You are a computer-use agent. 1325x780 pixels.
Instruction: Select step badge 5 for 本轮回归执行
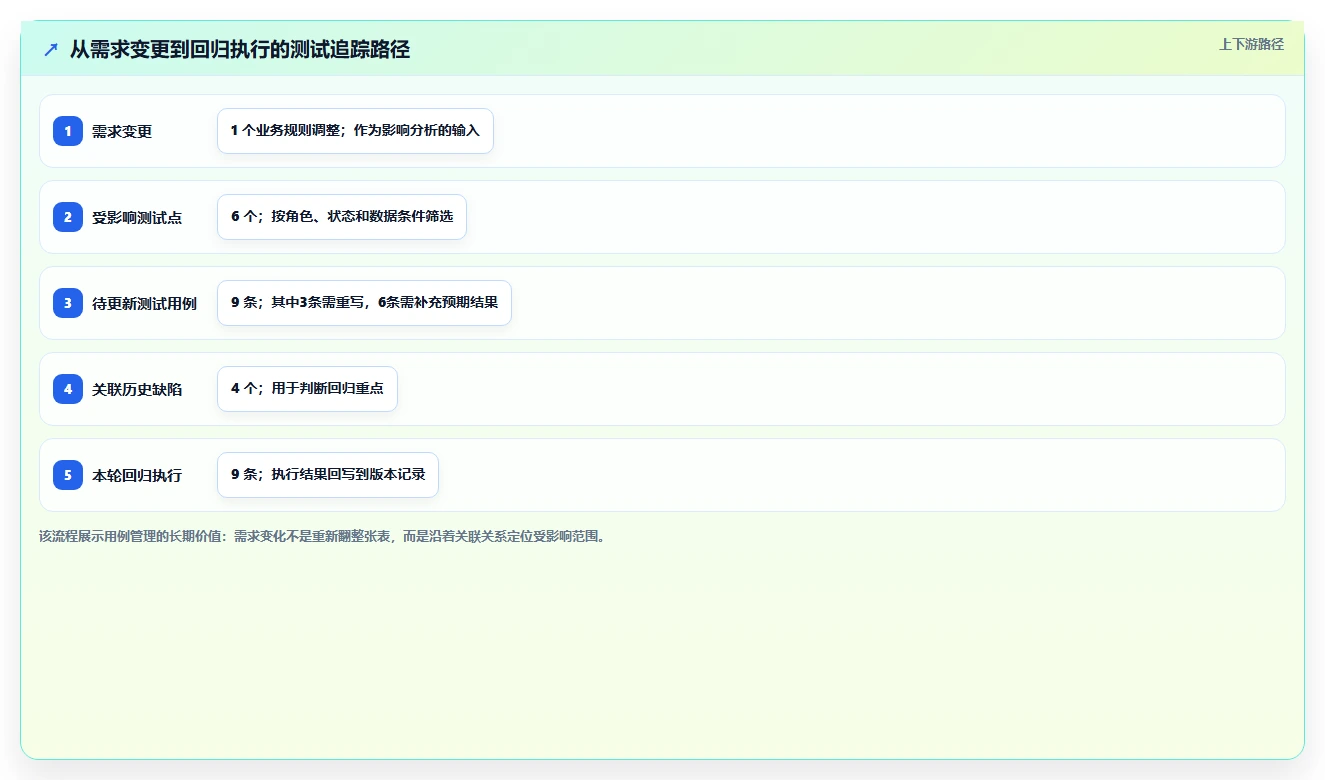68,475
